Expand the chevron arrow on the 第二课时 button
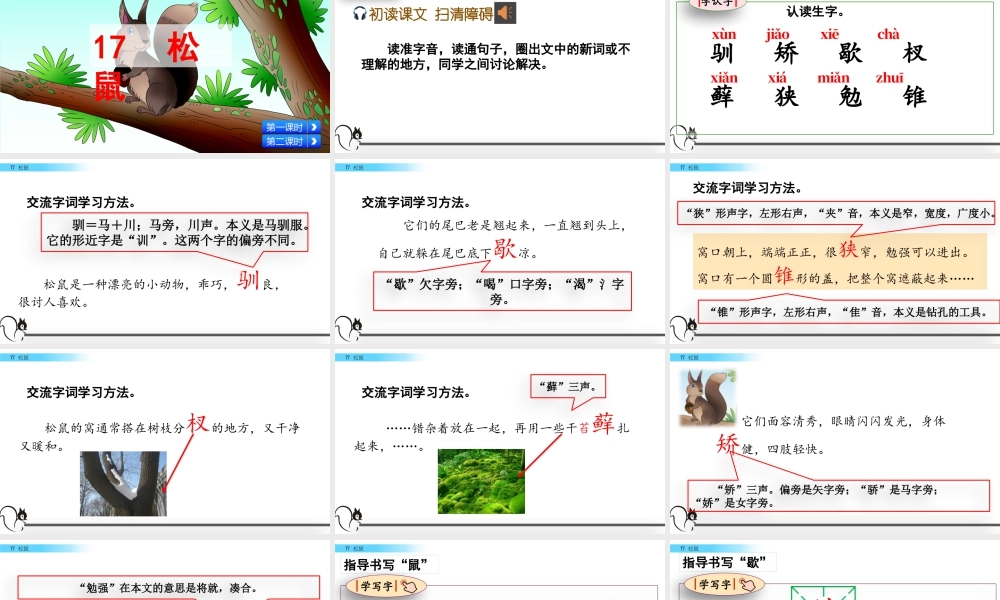 (314, 141)
